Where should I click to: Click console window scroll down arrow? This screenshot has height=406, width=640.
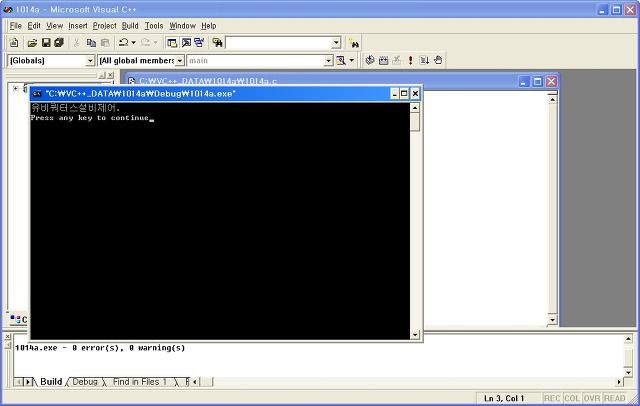[x=415, y=335]
